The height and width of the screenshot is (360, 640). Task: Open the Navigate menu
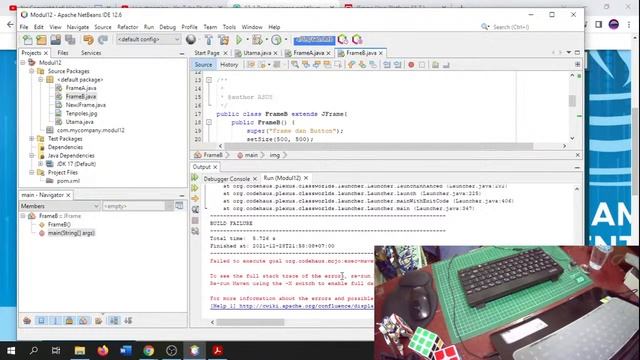coord(78,27)
